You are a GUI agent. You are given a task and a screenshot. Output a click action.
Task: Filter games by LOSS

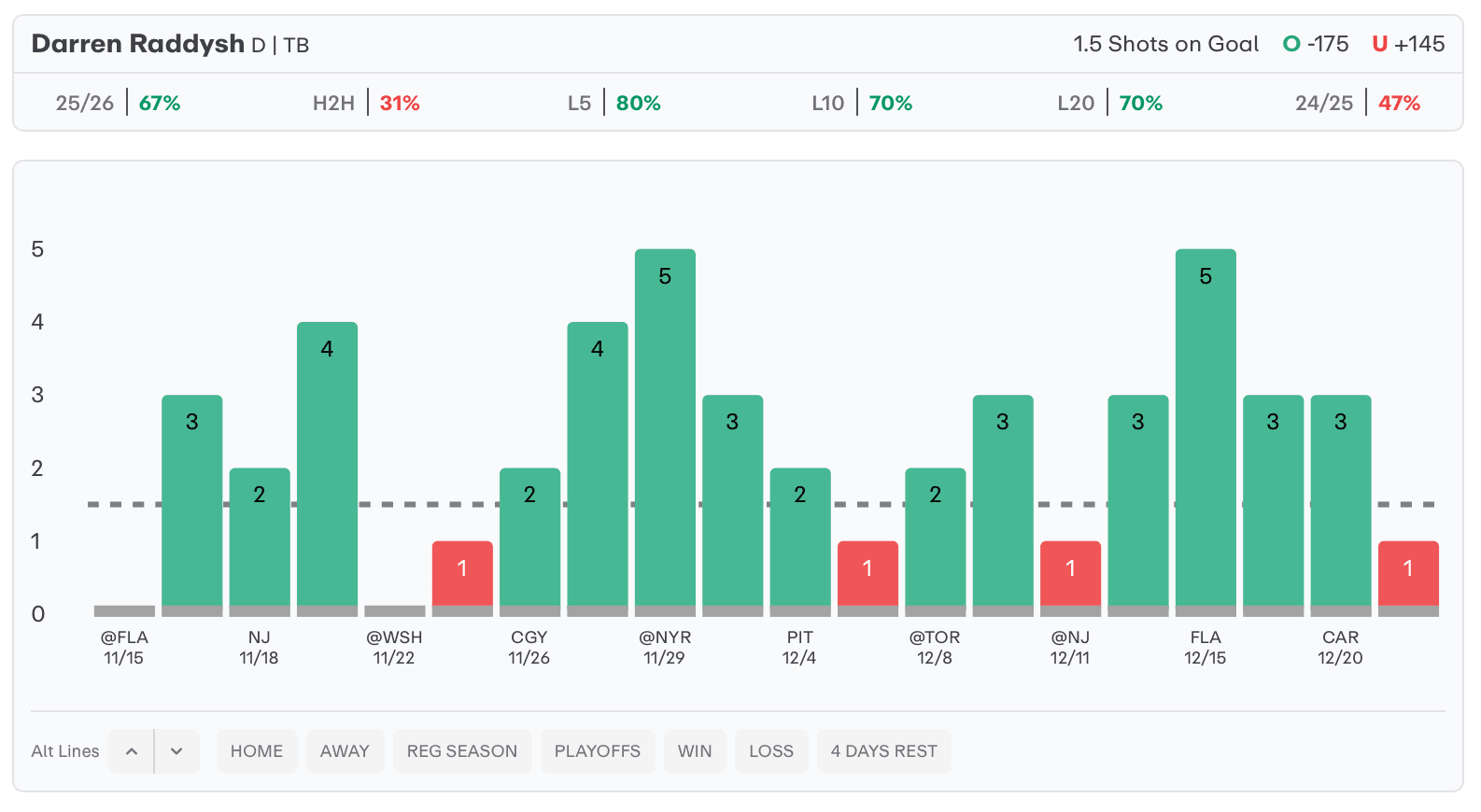[771, 751]
